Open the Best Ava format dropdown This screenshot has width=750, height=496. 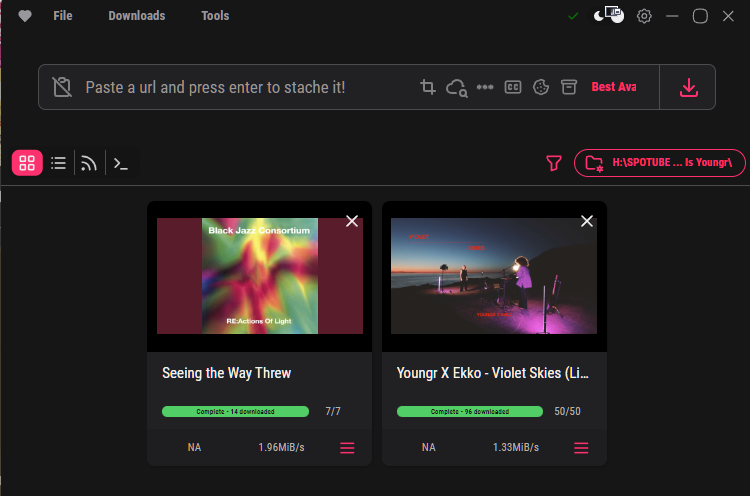[x=614, y=87]
